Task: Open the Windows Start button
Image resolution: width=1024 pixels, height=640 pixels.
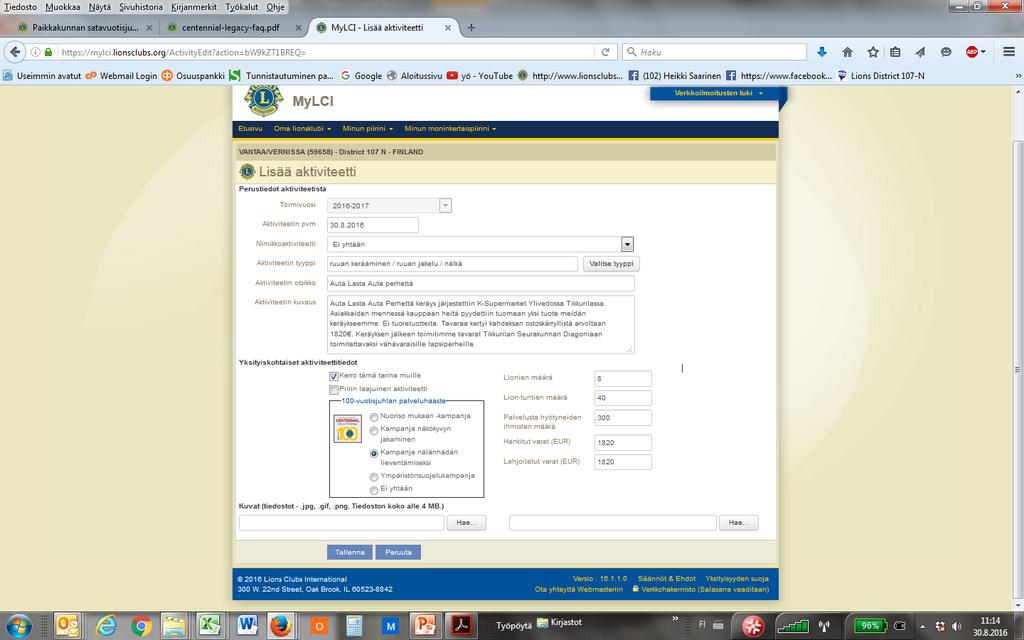Action: click(x=19, y=626)
